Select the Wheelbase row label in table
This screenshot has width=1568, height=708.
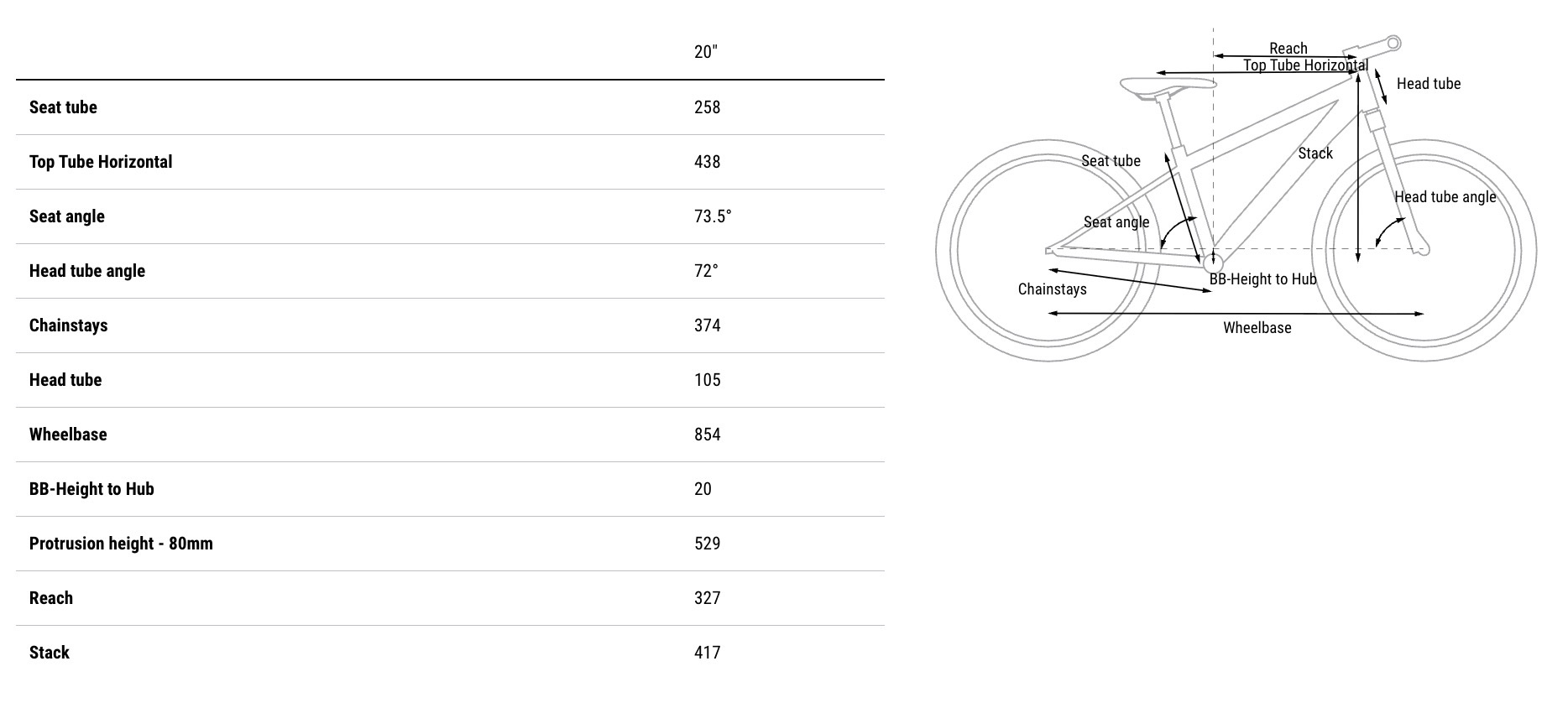tap(68, 435)
